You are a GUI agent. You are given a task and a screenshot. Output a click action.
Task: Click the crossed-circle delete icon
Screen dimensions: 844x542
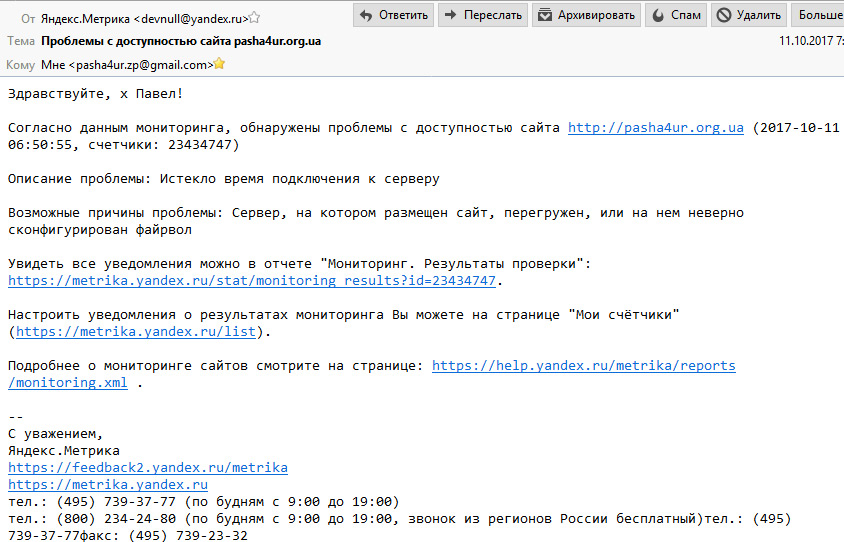(724, 15)
